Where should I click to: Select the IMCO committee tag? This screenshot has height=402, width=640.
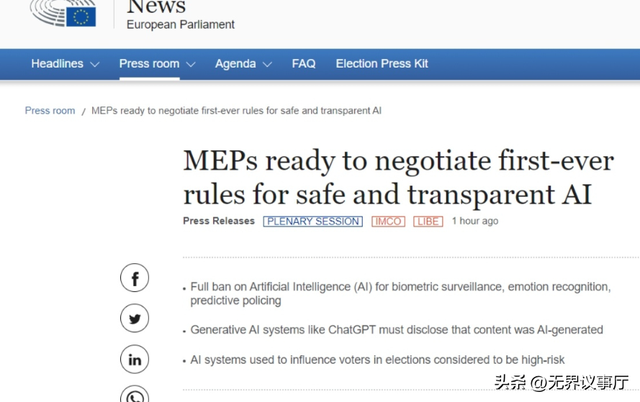388,221
